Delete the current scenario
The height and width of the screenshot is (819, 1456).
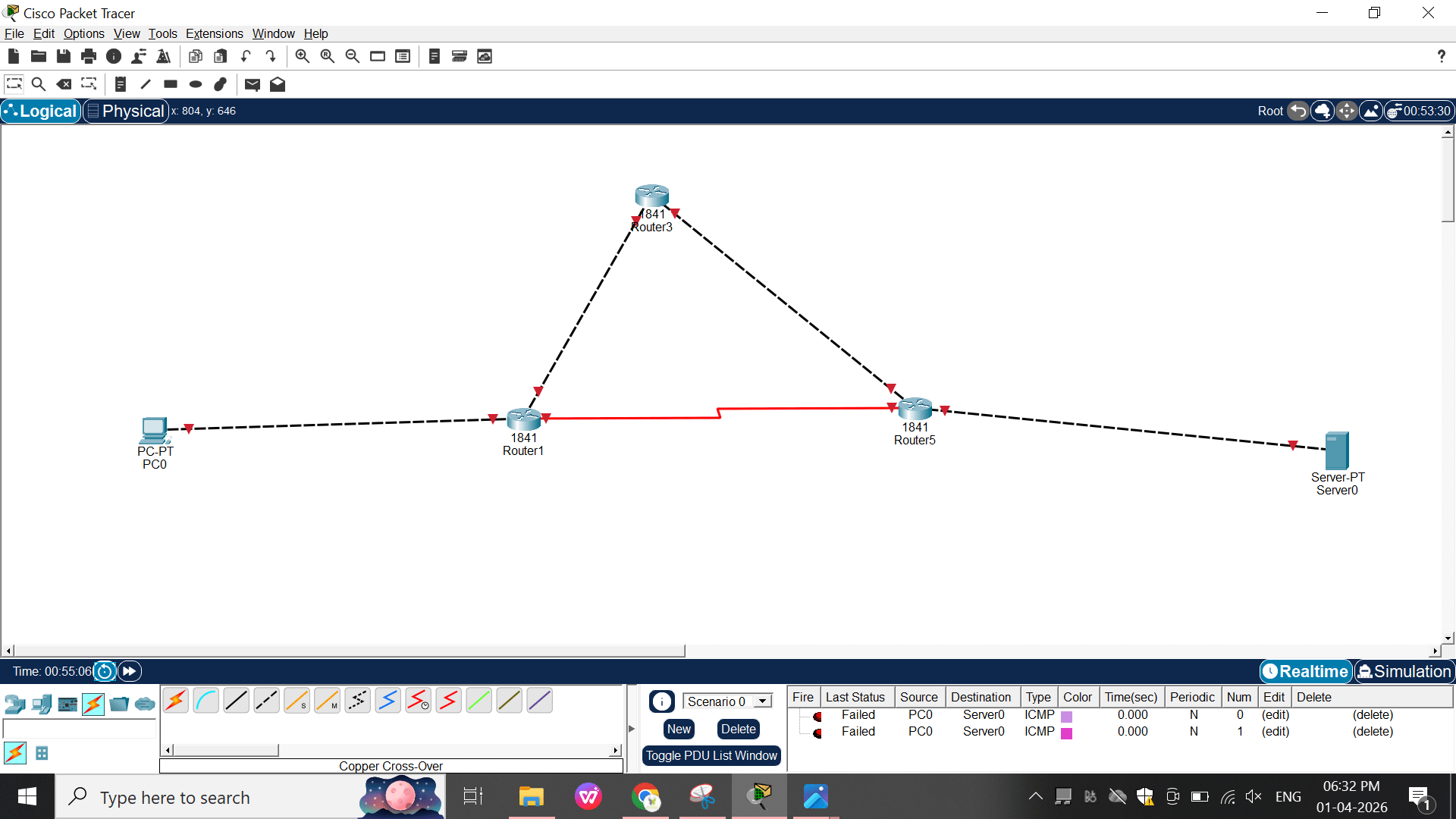739,729
